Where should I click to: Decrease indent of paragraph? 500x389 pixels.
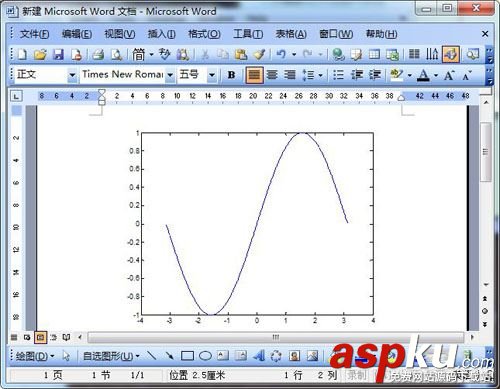pos(357,75)
